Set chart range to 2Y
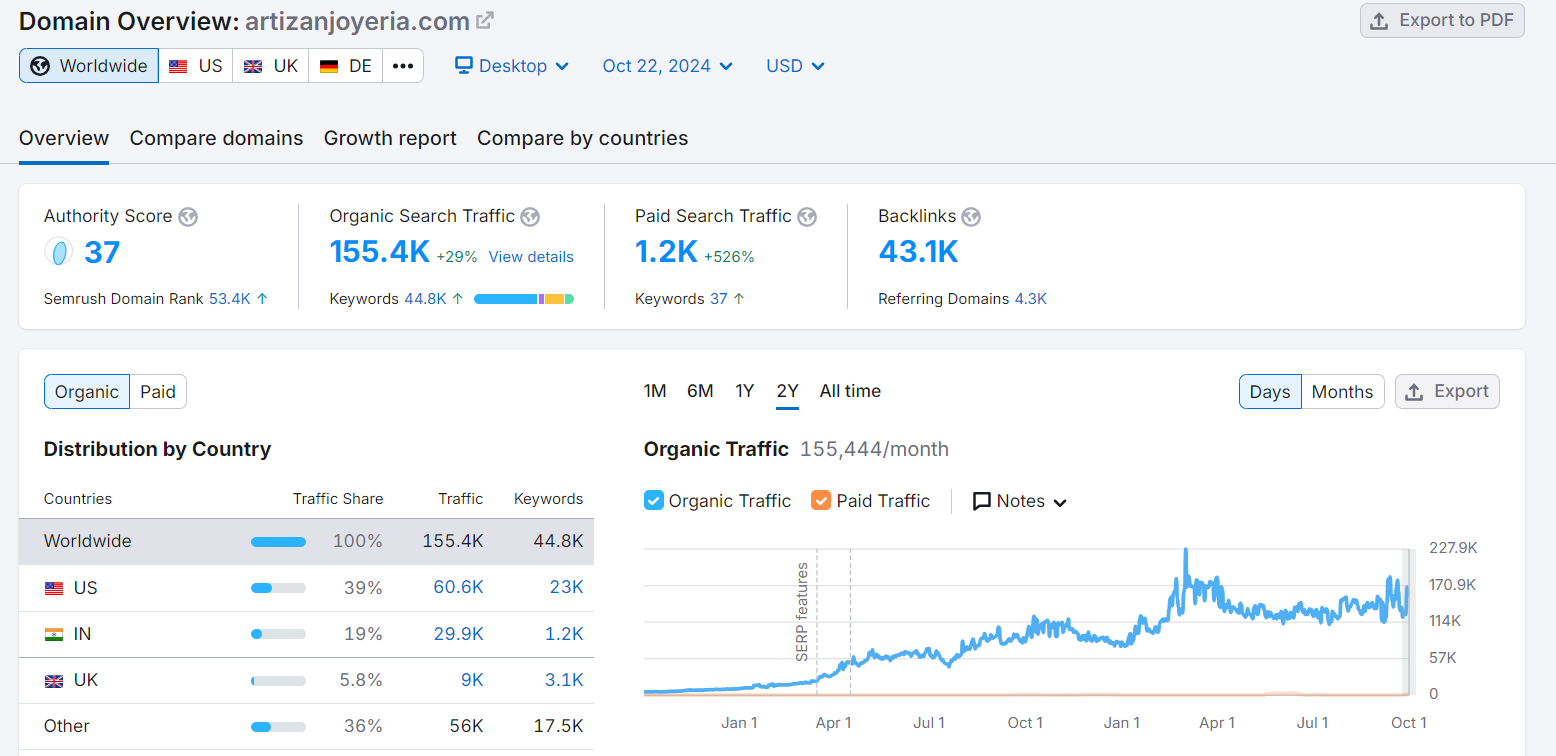The image size is (1556, 756). coord(788,391)
